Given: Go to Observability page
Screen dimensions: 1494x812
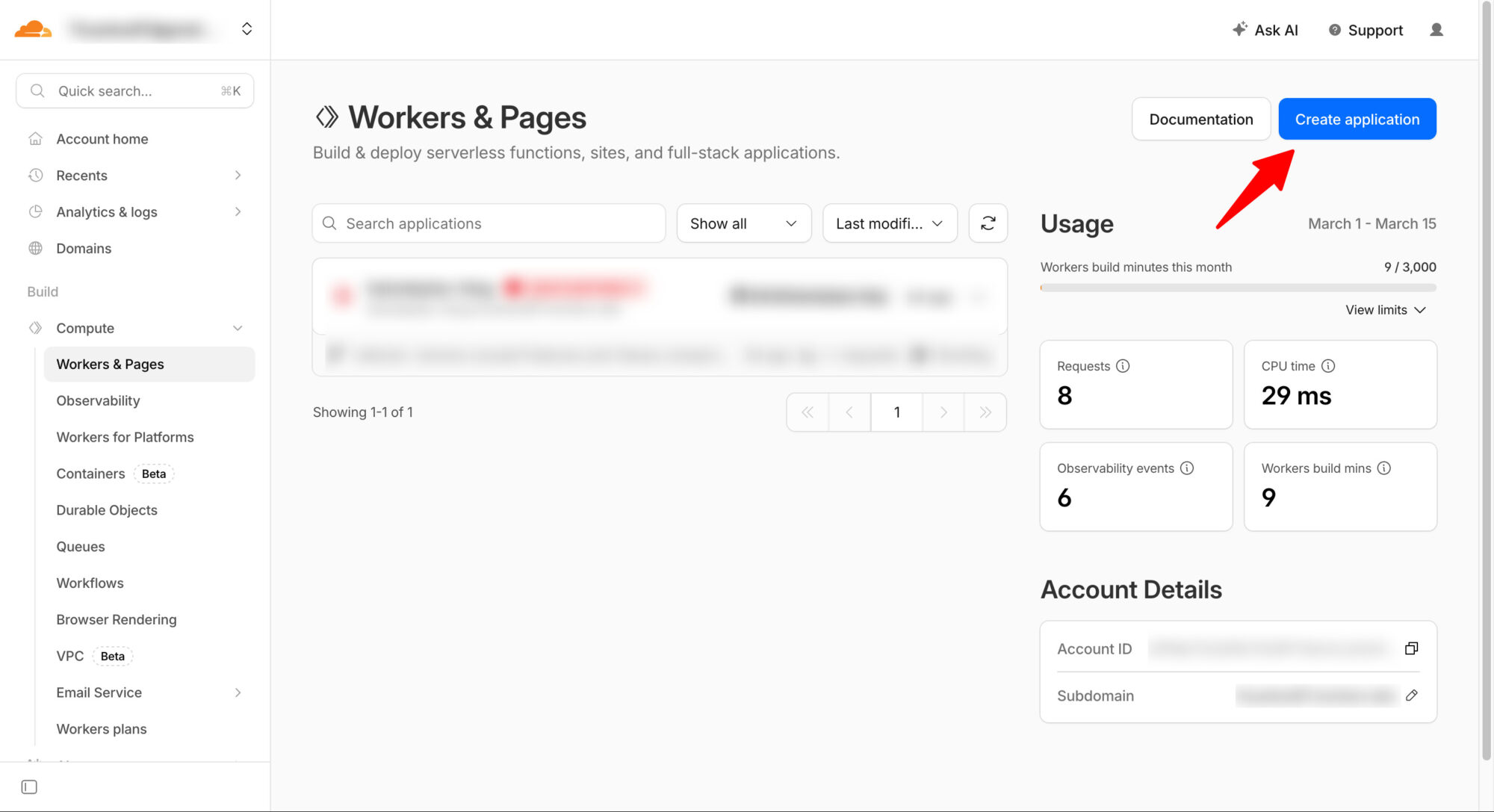Looking at the screenshot, I should click(98, 401).
